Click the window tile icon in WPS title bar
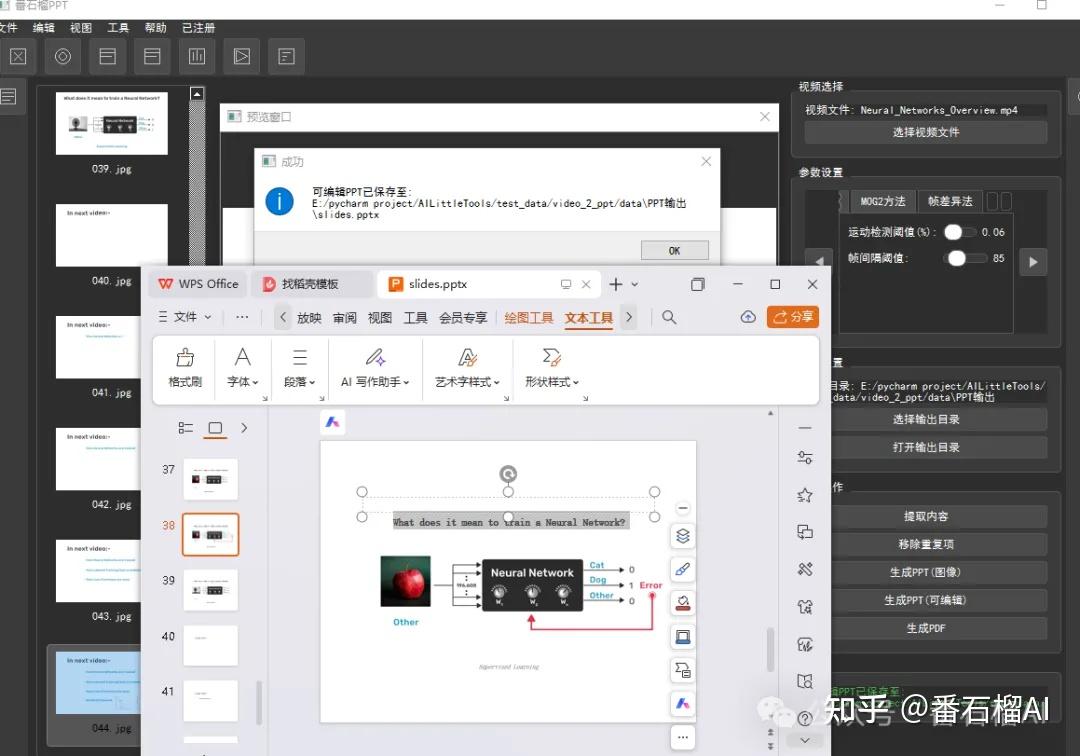 tap(698, 284)
